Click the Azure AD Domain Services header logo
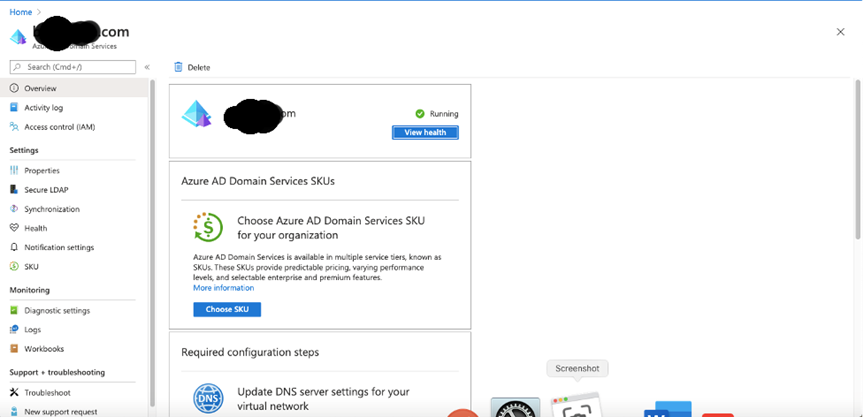 coord(18,37)
